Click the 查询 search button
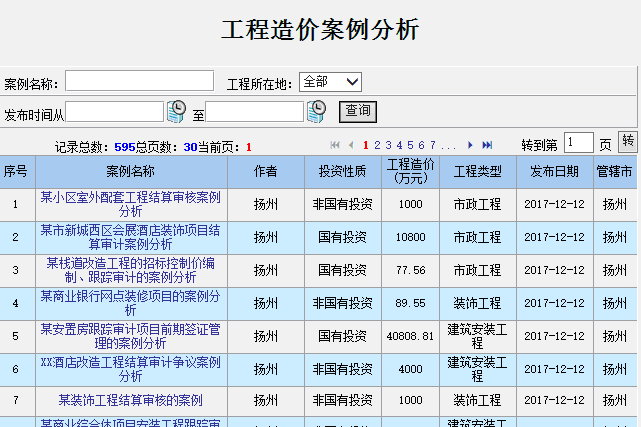Image resolution: width=641 pixels, height=427 pixels. [x=357, y=111]
